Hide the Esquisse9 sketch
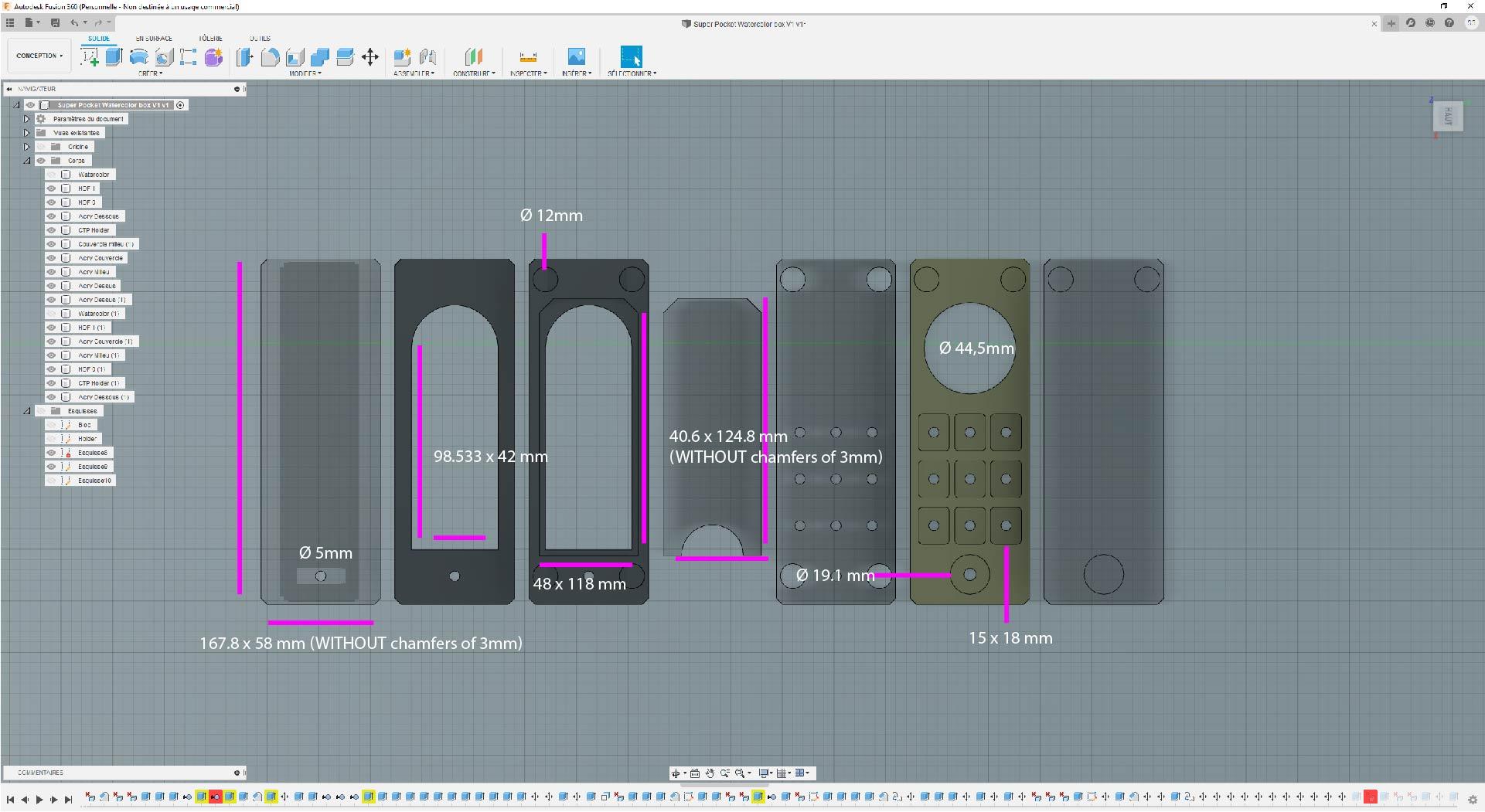 pyautogui.click(x=52, y=467)
